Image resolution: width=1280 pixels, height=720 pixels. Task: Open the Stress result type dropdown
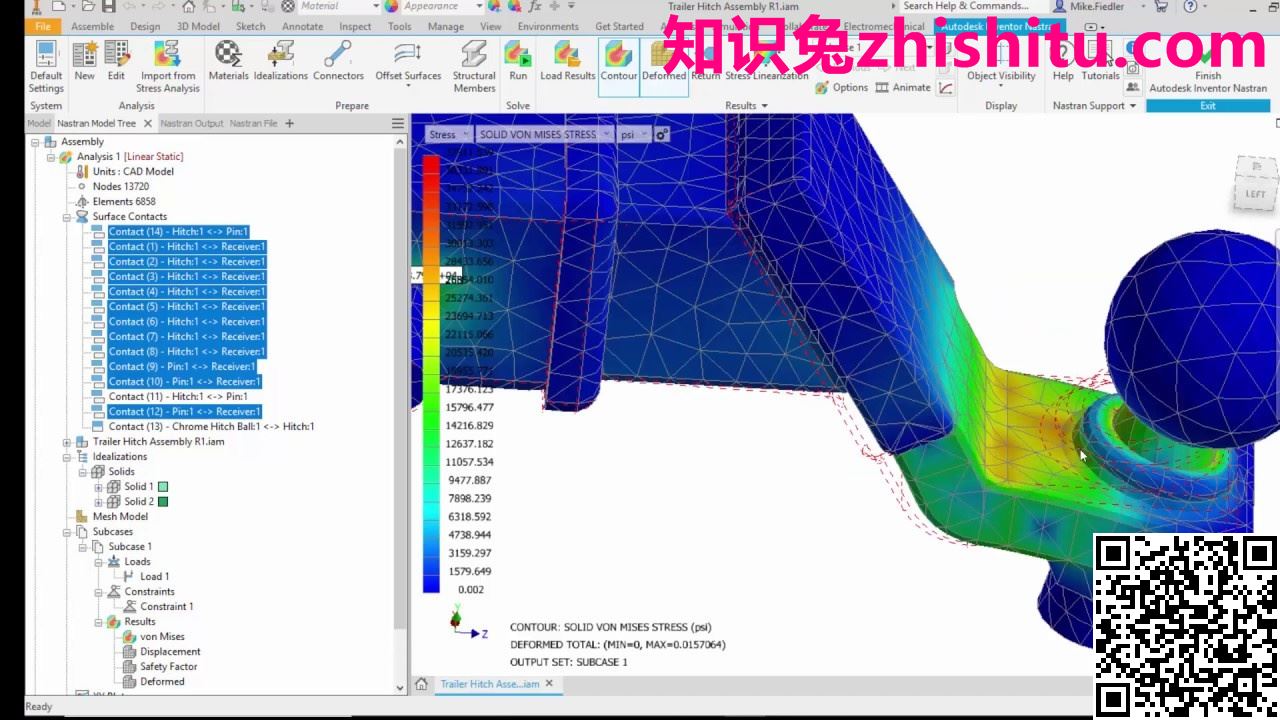tap(447, 134)
